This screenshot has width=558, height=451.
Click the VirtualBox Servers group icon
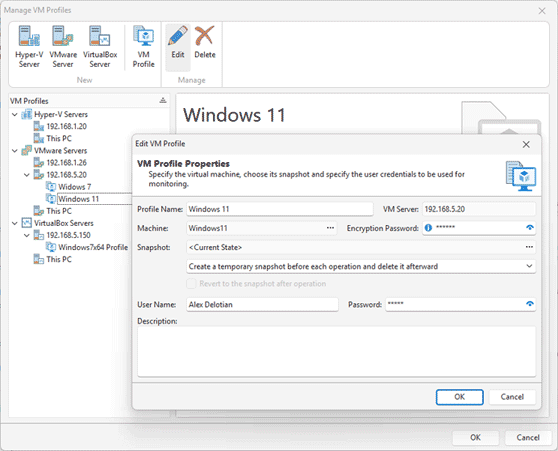tap(27, 223)
